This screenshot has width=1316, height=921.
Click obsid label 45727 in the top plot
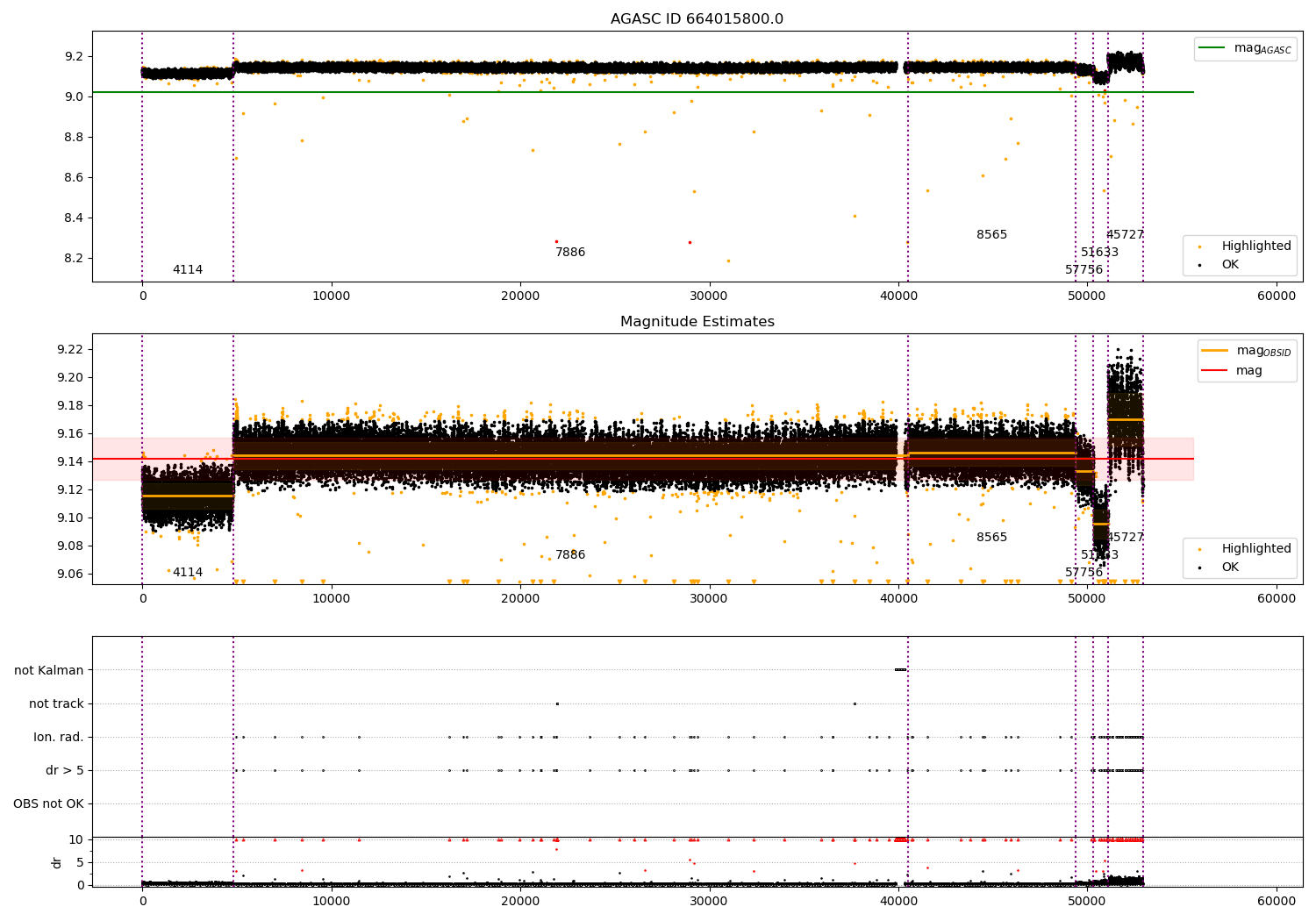point(1125,234)
